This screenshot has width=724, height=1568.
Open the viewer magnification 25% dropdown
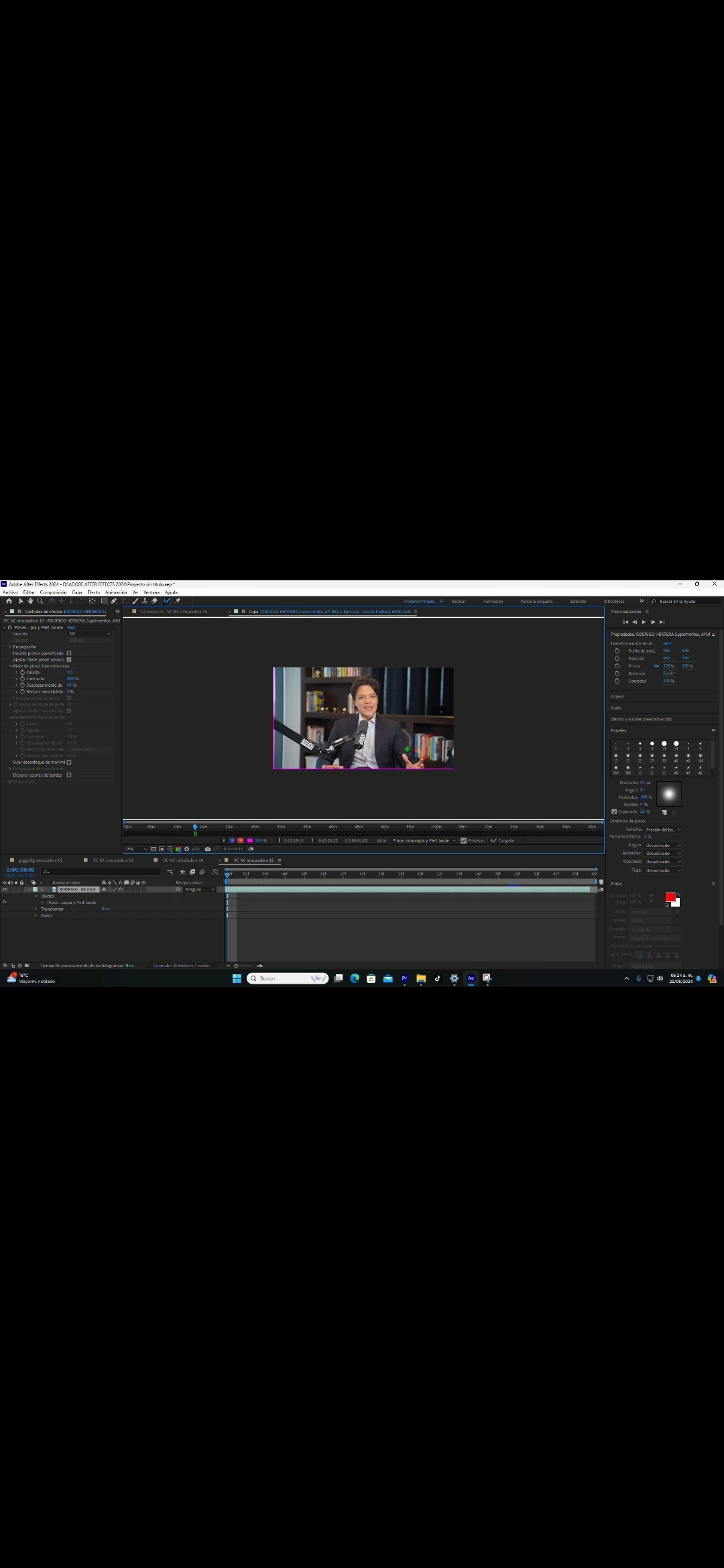click(x=136, y=849)
